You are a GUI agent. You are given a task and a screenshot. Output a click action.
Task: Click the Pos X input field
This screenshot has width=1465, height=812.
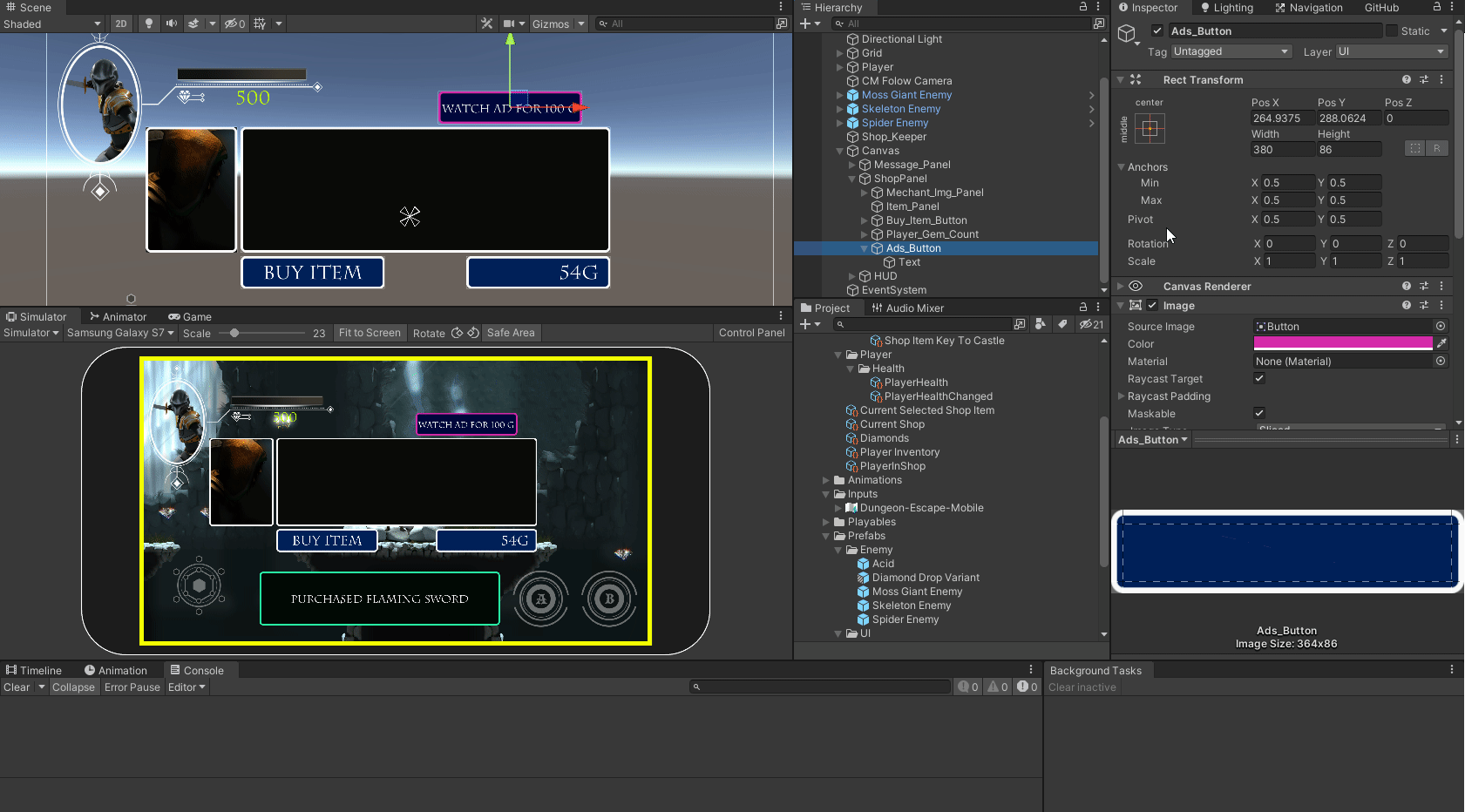[x=1282, y=118]
